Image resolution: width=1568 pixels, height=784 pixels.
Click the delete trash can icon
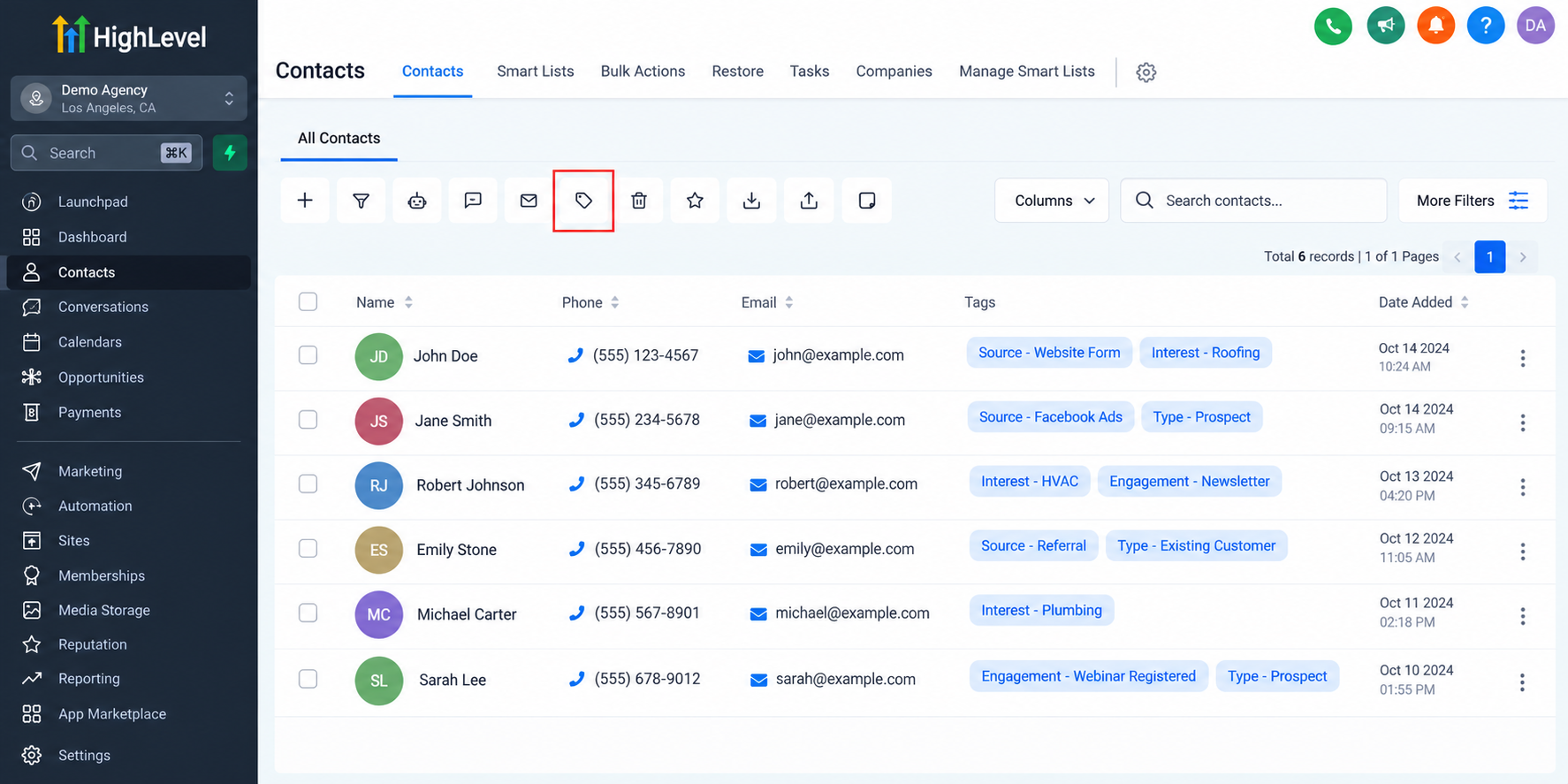[x=639, y=201]
